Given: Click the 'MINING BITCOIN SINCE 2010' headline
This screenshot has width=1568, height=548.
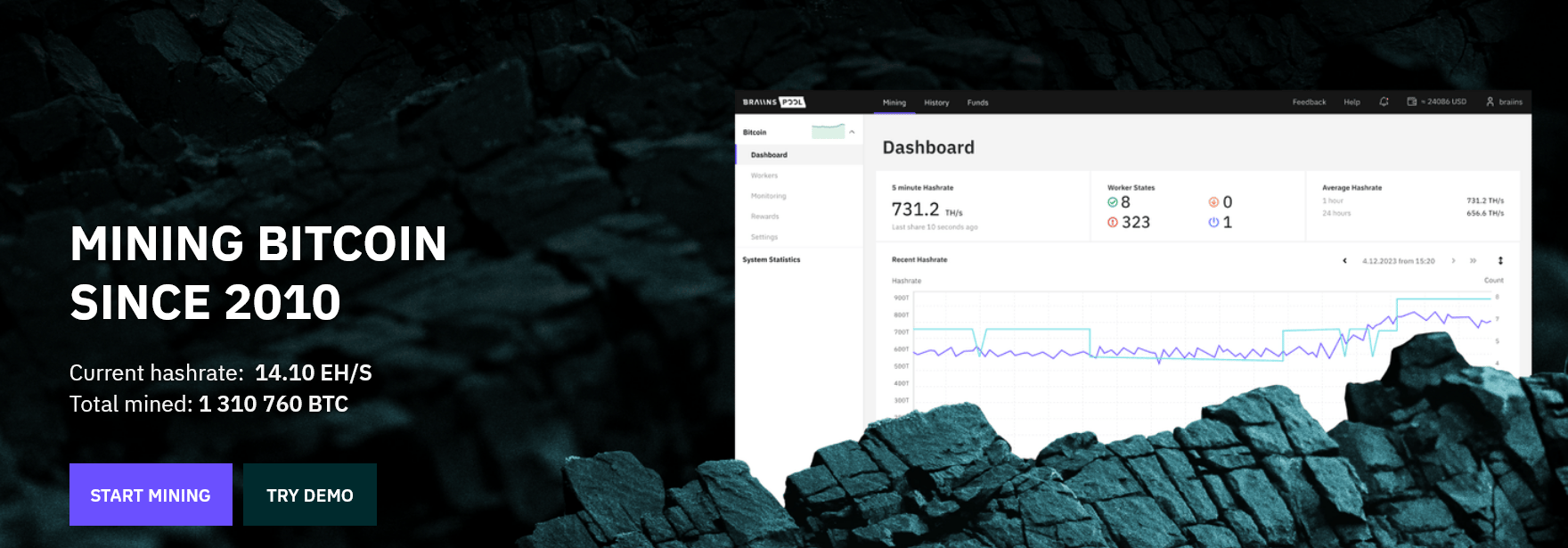Looking at the screenshot, I should click(258, 273).
